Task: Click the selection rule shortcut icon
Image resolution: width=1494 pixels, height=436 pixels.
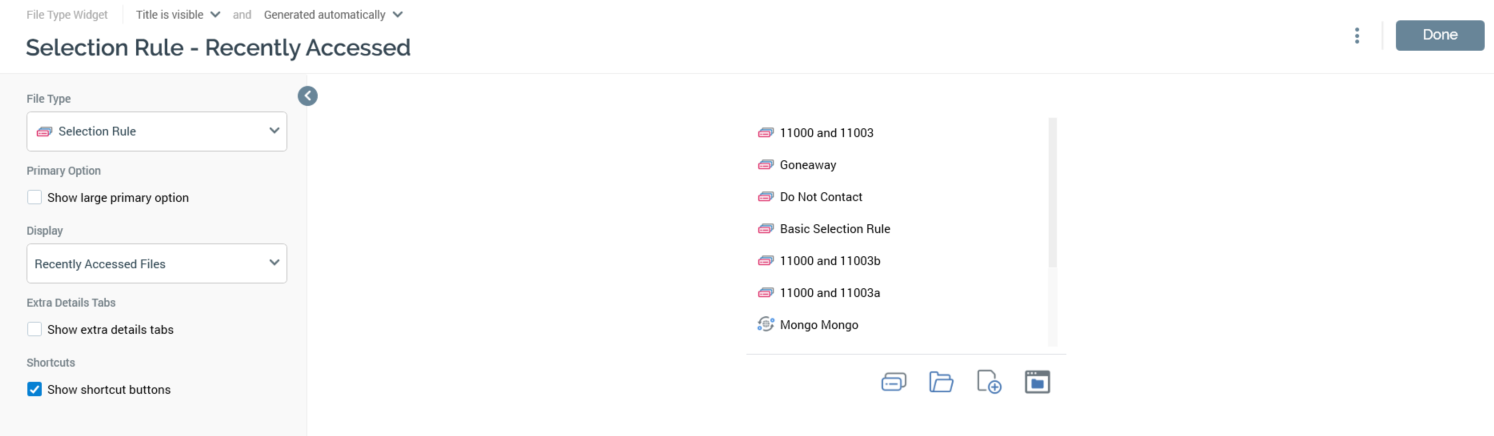Action: click(893, 382)
